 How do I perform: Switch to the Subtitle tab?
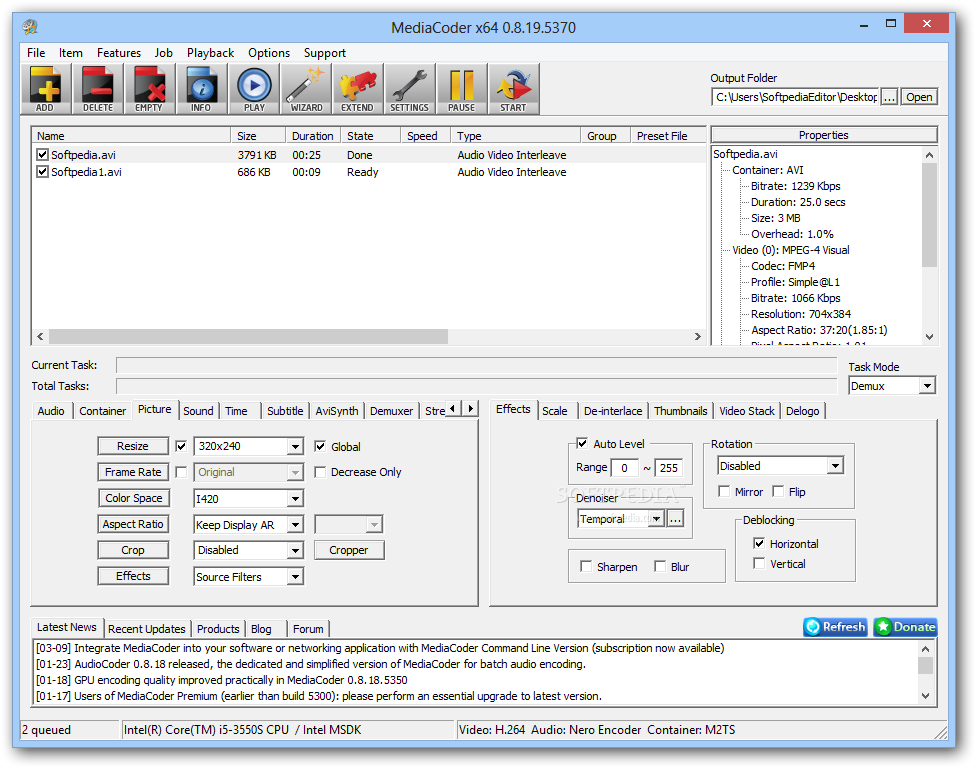(x=285, y=411)
